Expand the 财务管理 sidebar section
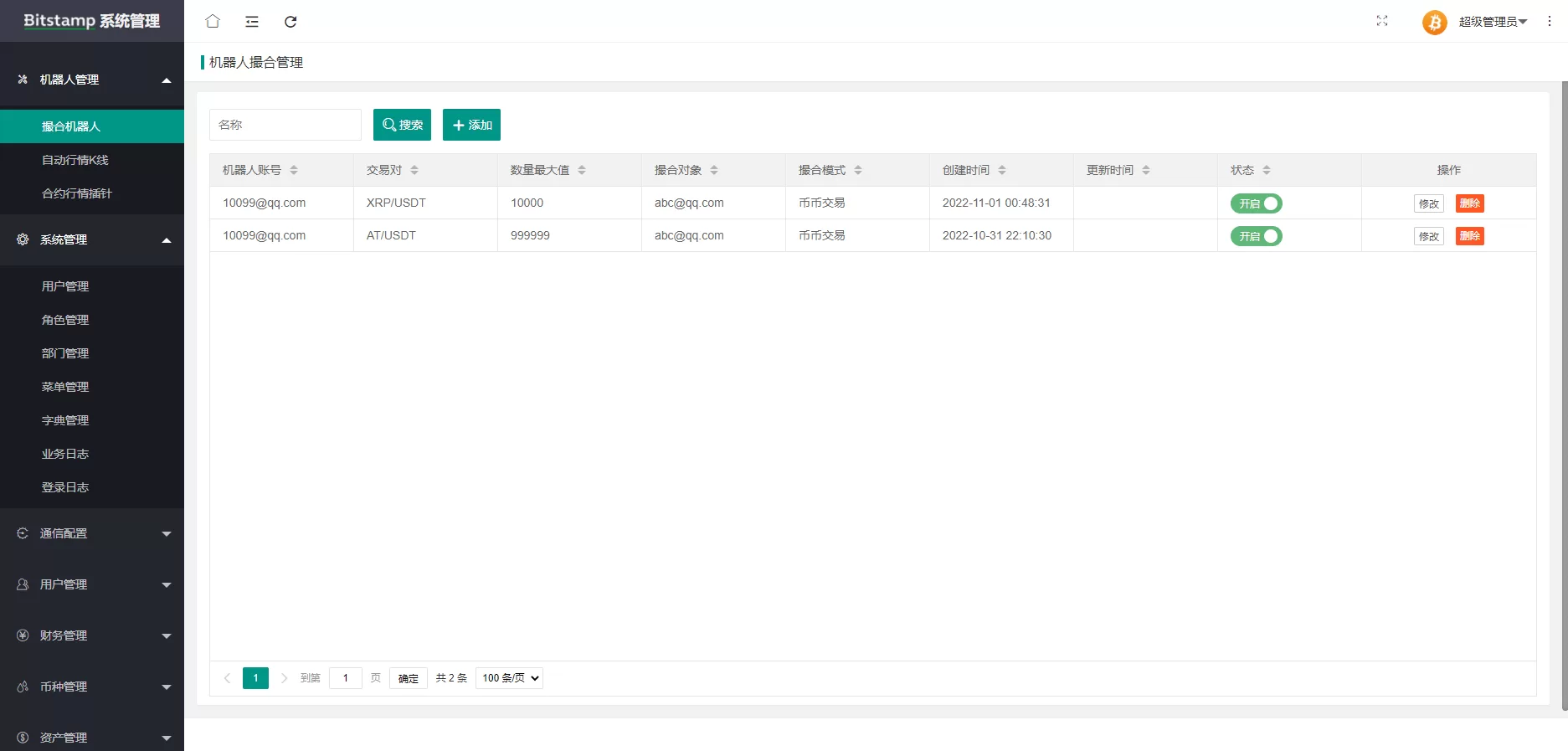This screenshot has width=1568, height=751. (92, 635)
